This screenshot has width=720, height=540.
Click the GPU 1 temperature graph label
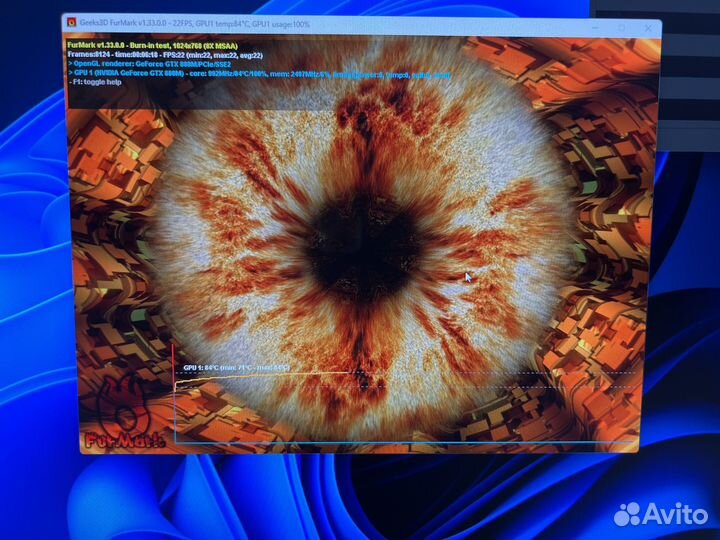click(236, 367)
